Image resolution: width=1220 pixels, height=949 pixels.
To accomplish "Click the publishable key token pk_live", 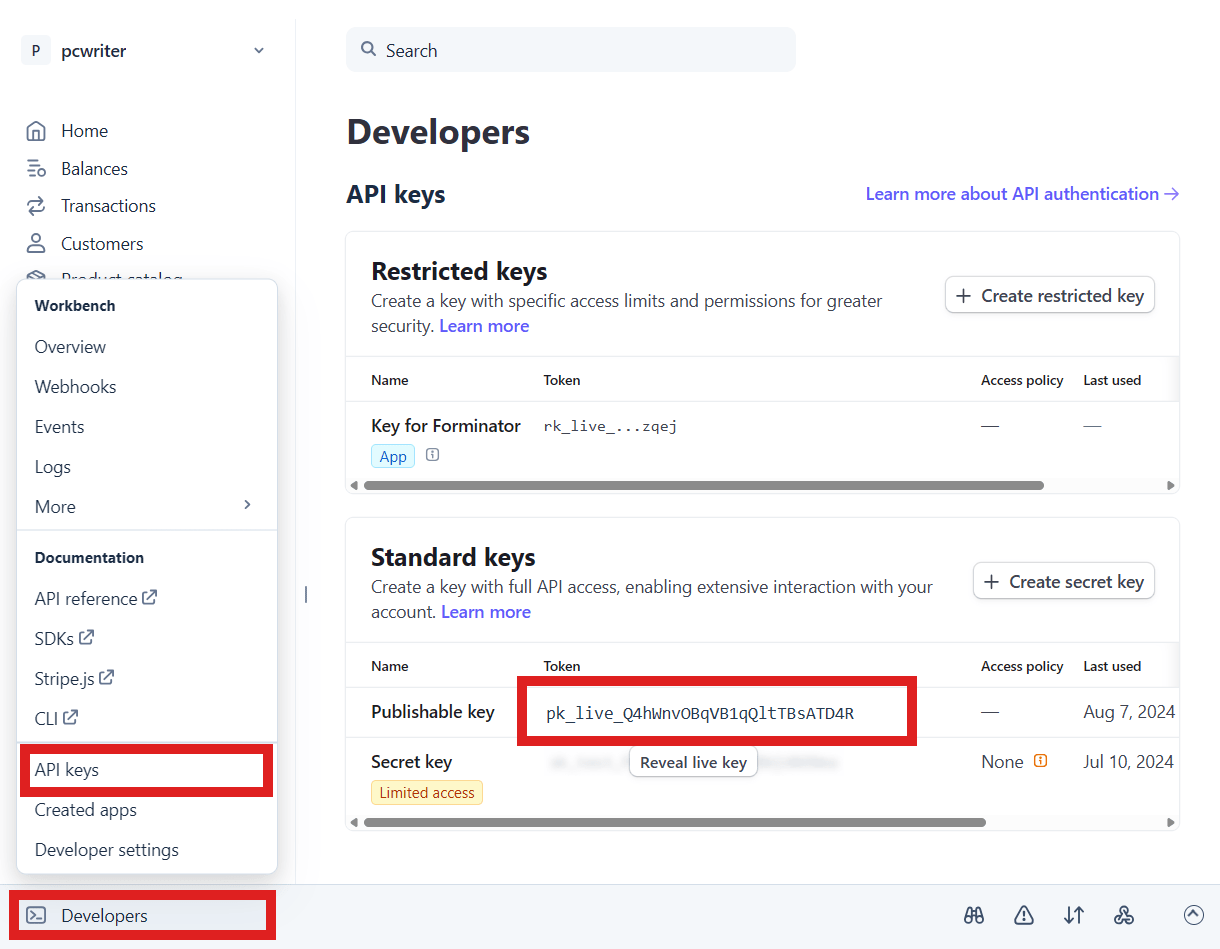I will pos(700,713).
